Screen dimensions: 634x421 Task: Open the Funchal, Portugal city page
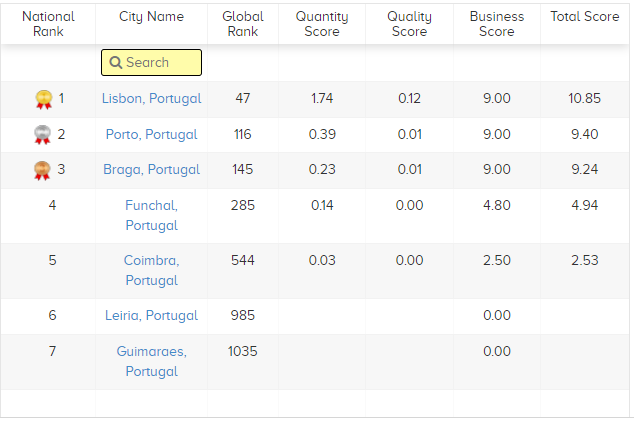[x=151, y=215]
